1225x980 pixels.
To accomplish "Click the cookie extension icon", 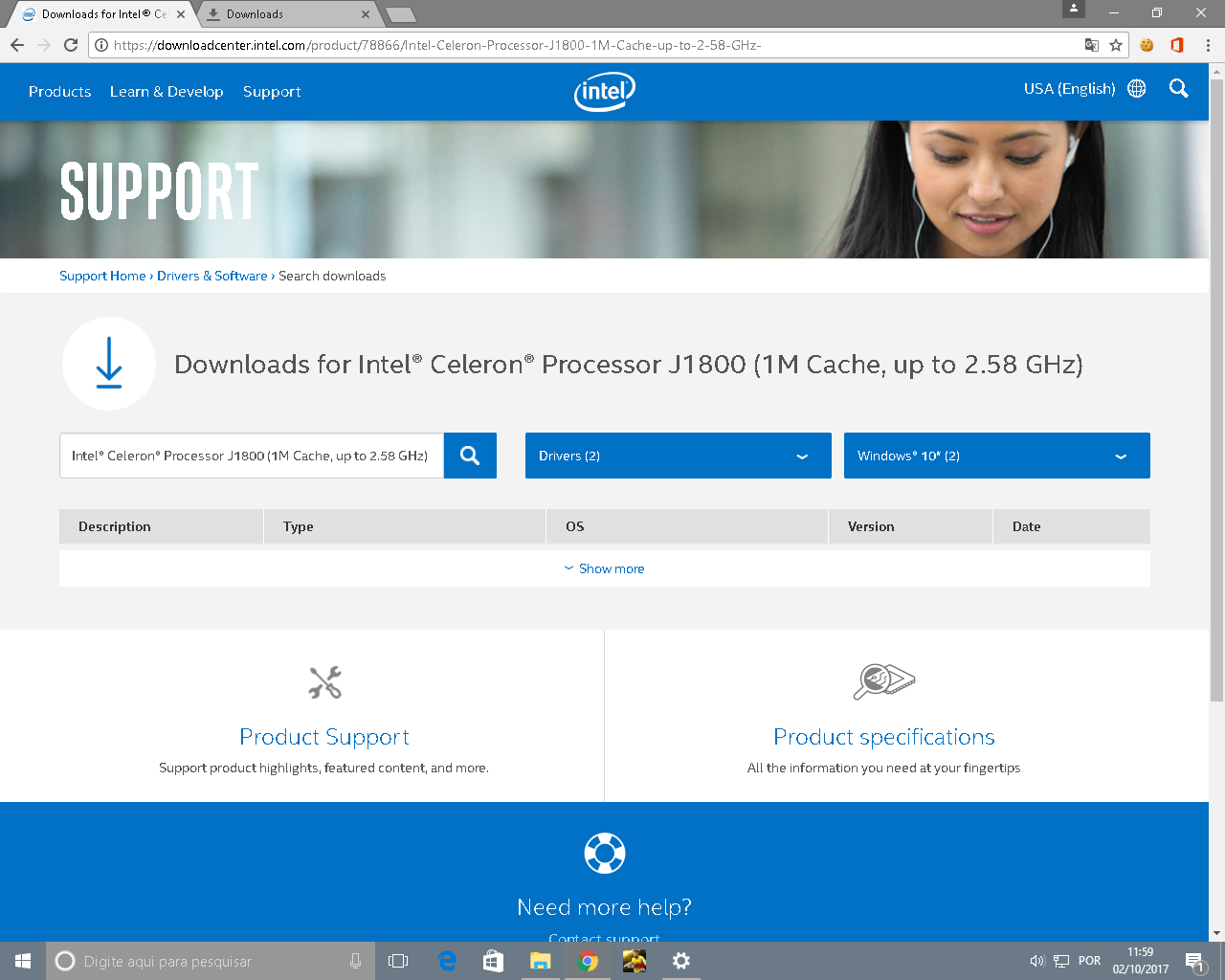I will click(x=1147, y=45).
